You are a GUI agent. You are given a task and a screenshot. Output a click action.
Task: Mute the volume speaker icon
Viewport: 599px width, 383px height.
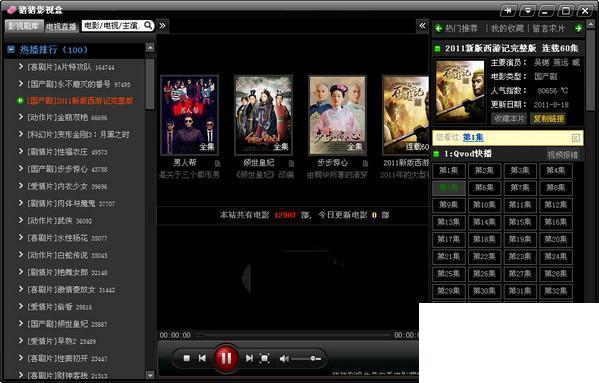tap(284, 359)
